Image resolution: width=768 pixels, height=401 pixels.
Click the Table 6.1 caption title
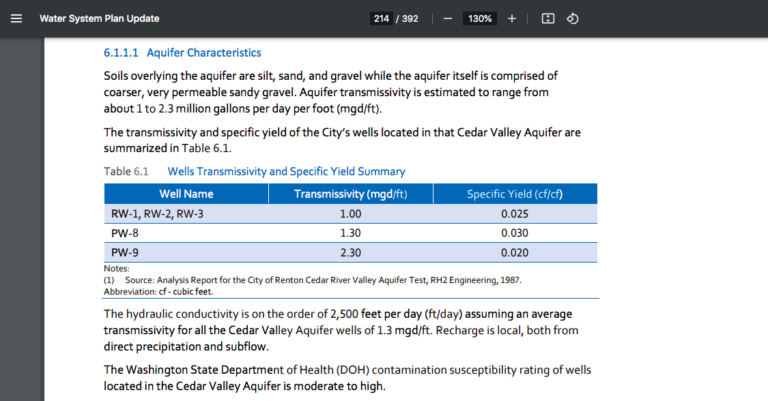(286, 172)
